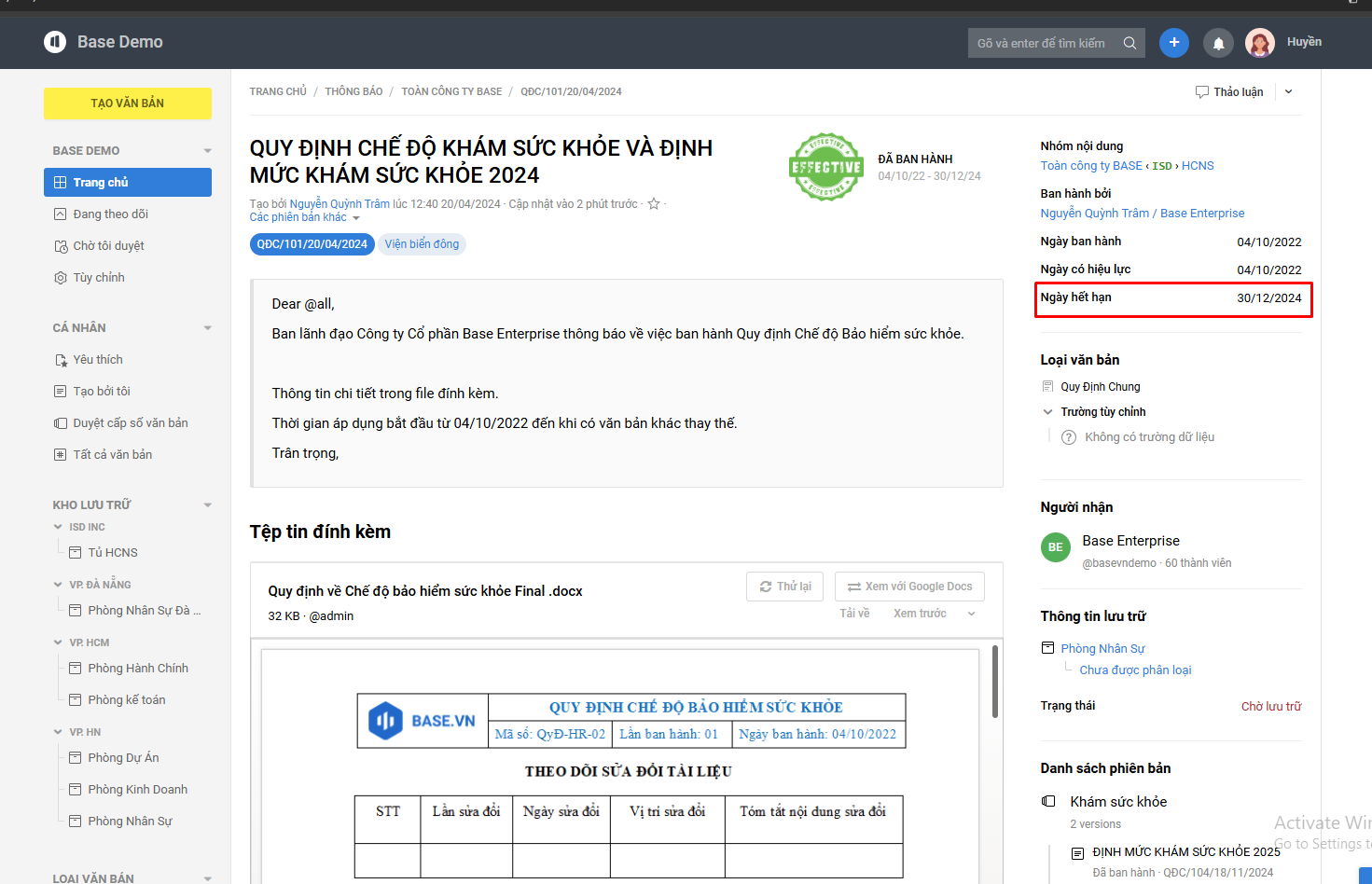1372x884 pixels.
Task: Click the Base Enterprise recipient name
Action: pyautogui.click(x=1130, y=541)
